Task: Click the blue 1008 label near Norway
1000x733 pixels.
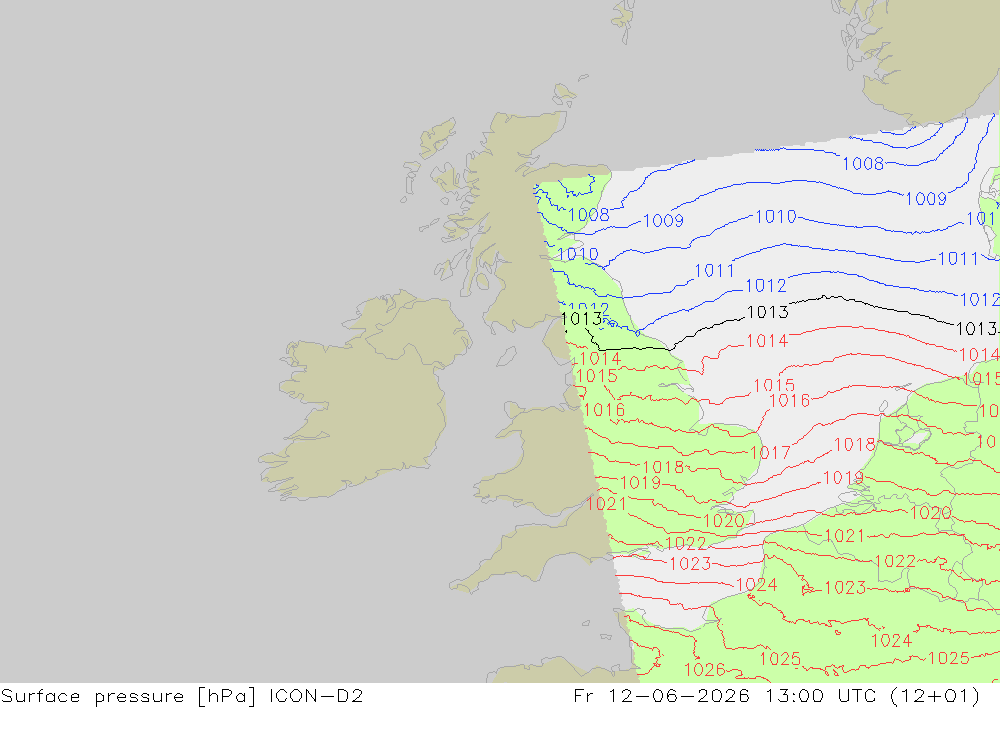Action: (x=863, y=164)
